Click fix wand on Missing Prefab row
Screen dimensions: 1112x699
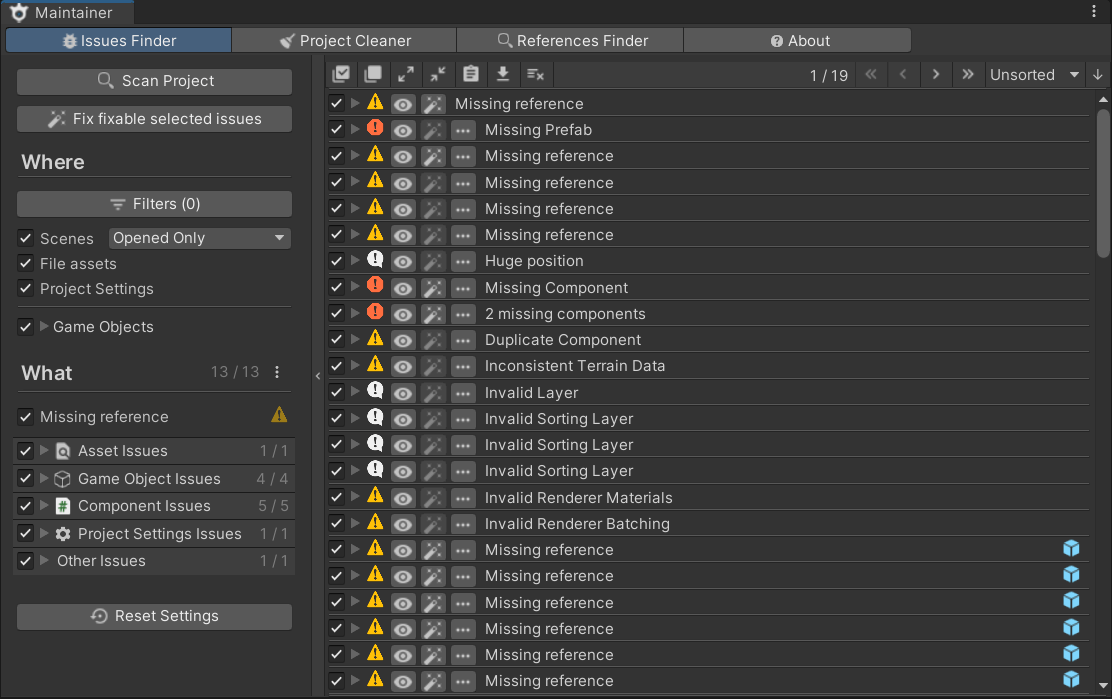pos(433,130)
